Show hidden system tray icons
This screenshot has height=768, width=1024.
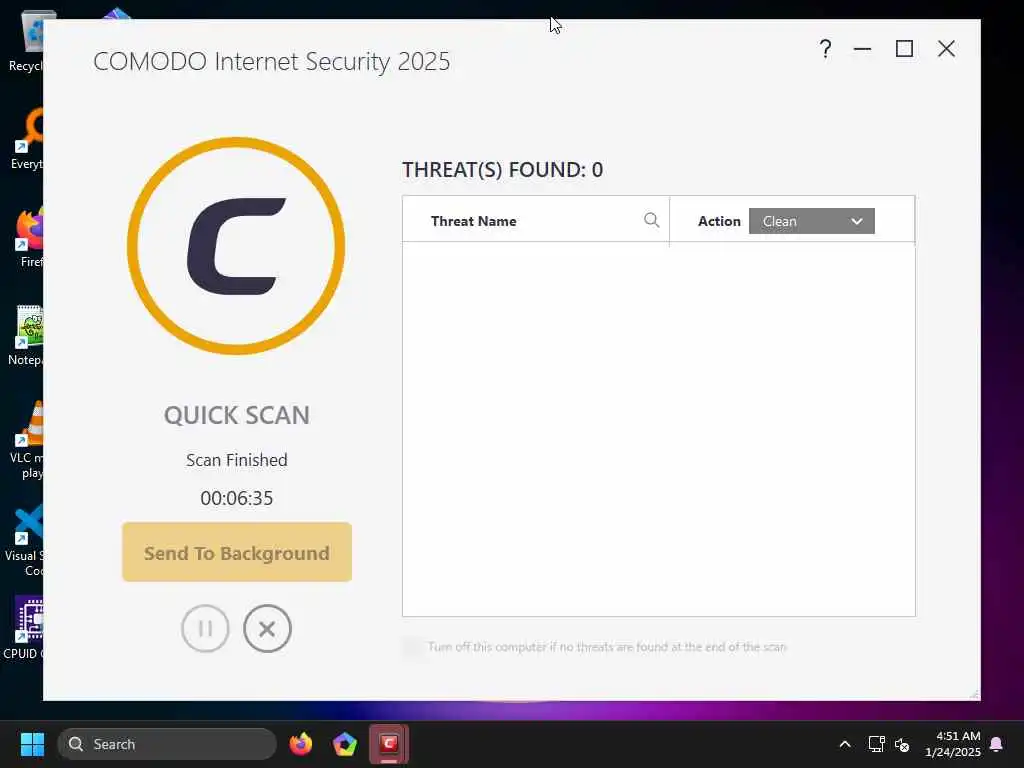point(844,744)
